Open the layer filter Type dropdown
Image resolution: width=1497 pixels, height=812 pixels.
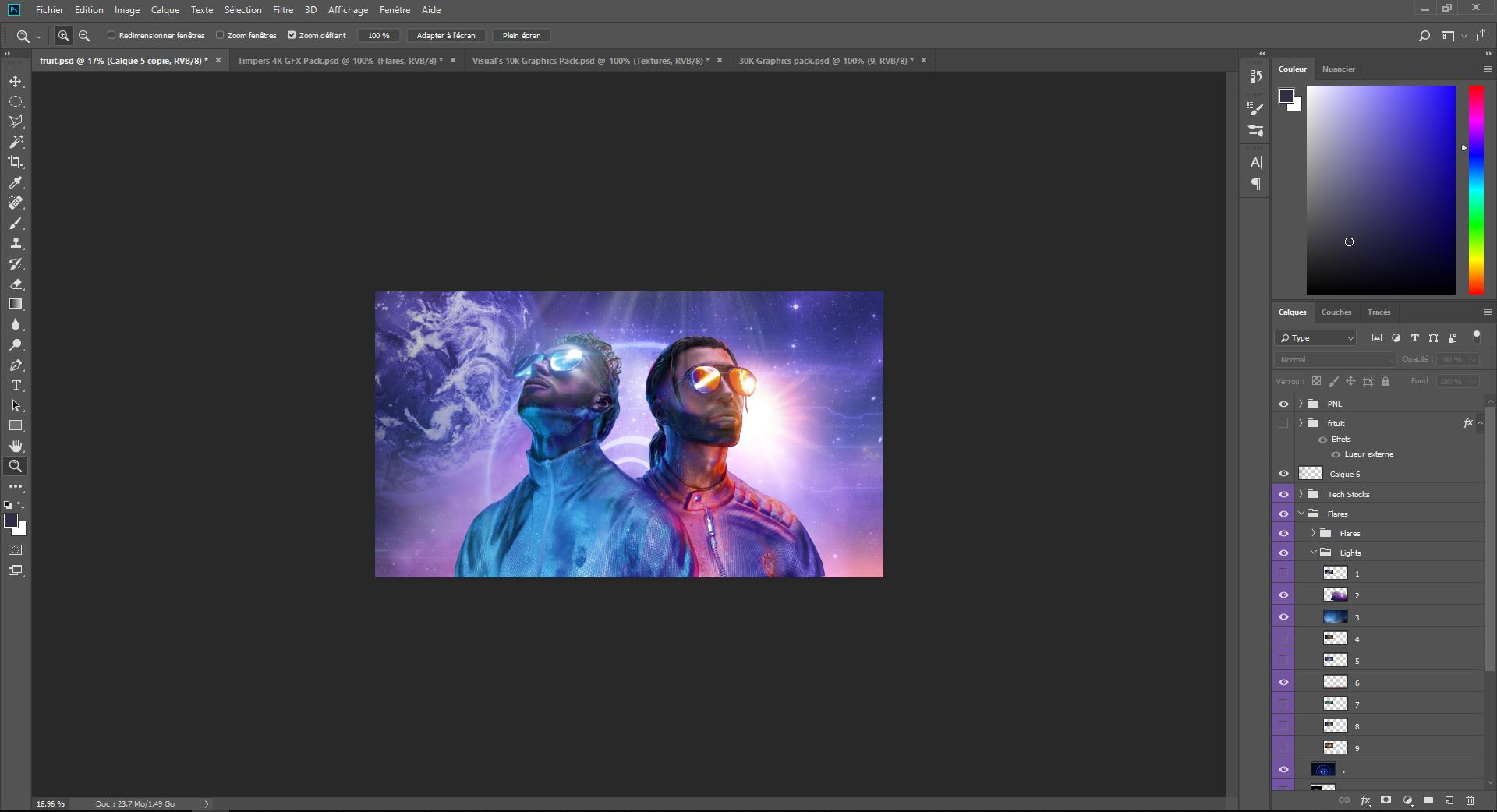(x=1316, y=338)
